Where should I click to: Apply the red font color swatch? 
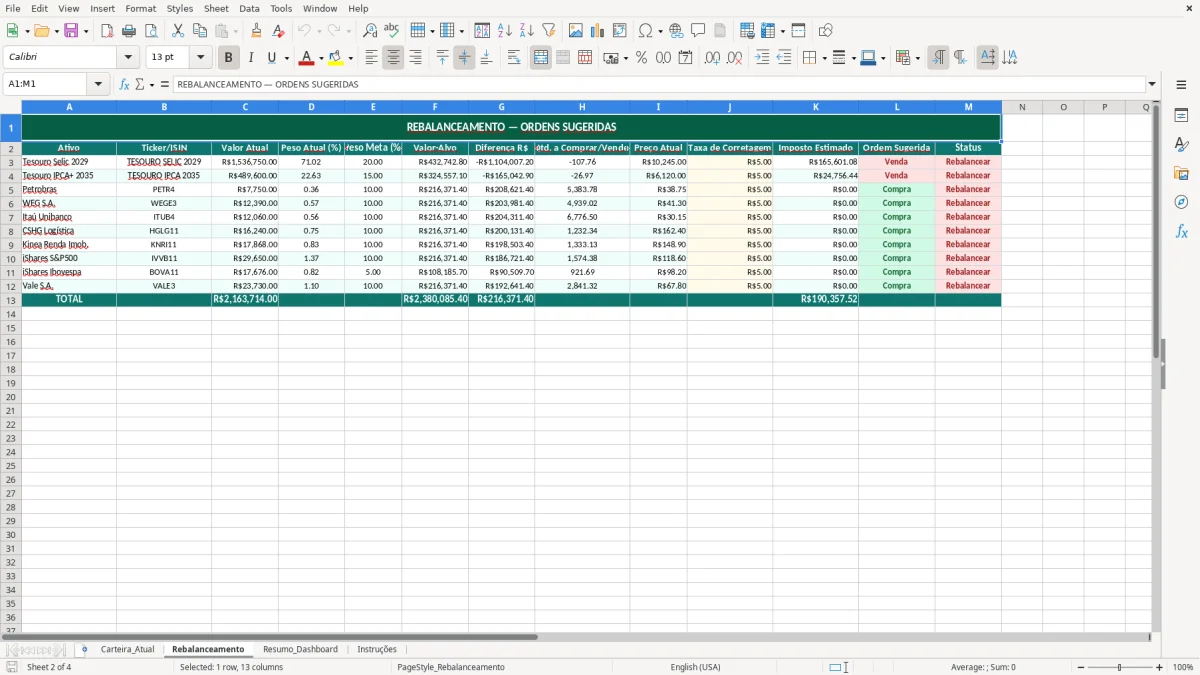point(307,58)
